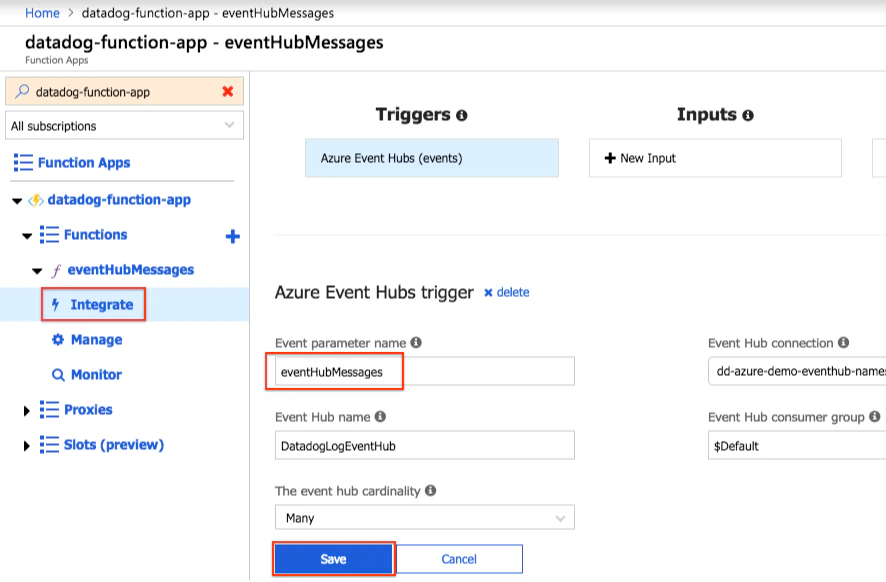Open info icon beside Event Hub connection

tap(844, 342)
